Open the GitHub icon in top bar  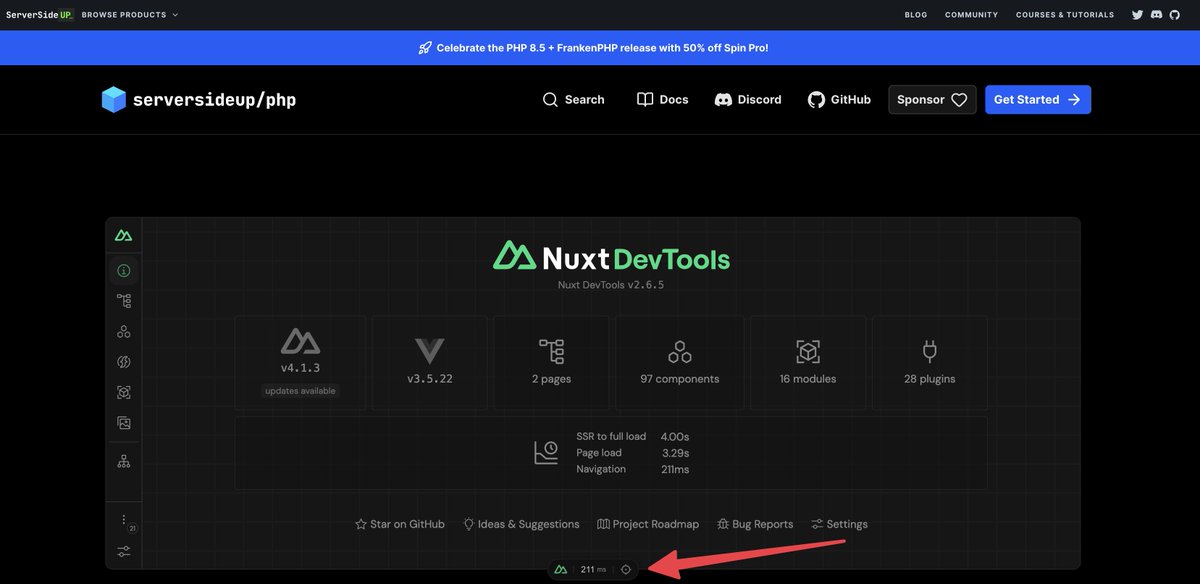pyautogui.click(x=1175, y=15)
